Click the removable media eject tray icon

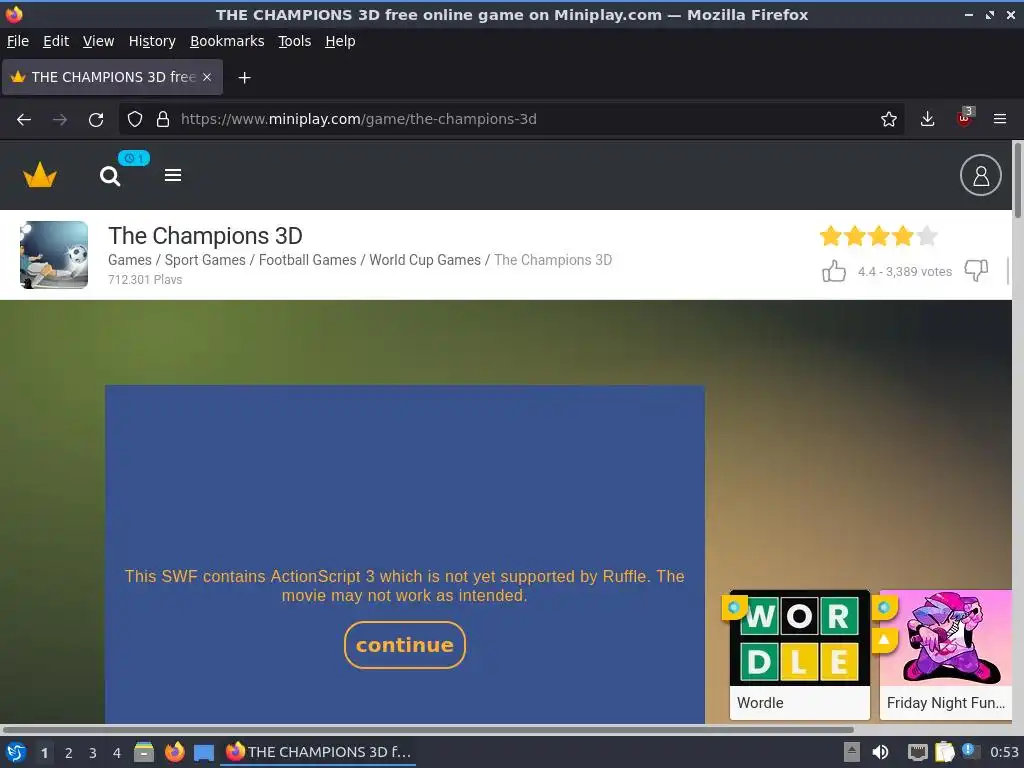pos(852,752)
